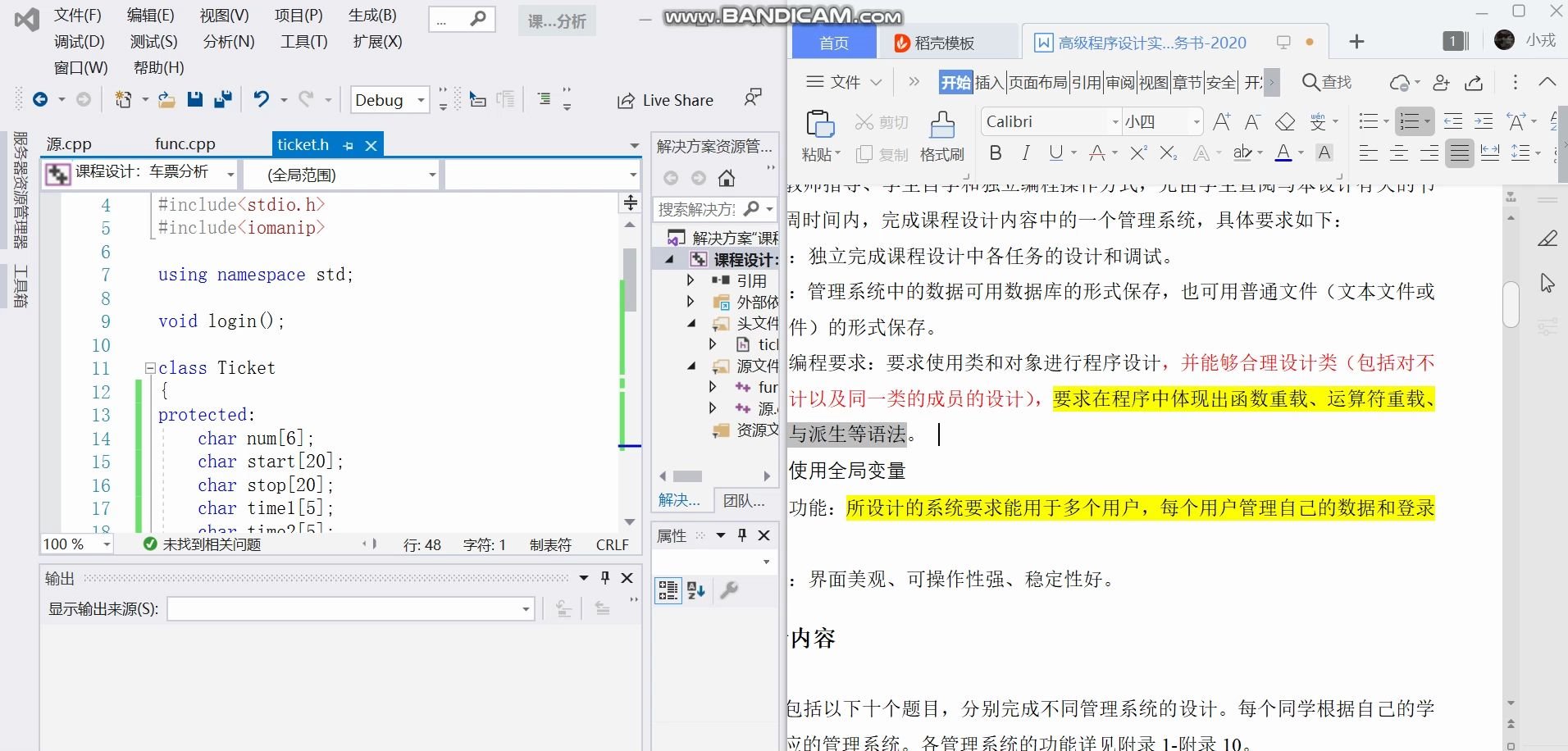Open the output source dropdown
Viewport: 1568px width, 751px height.
526,609
